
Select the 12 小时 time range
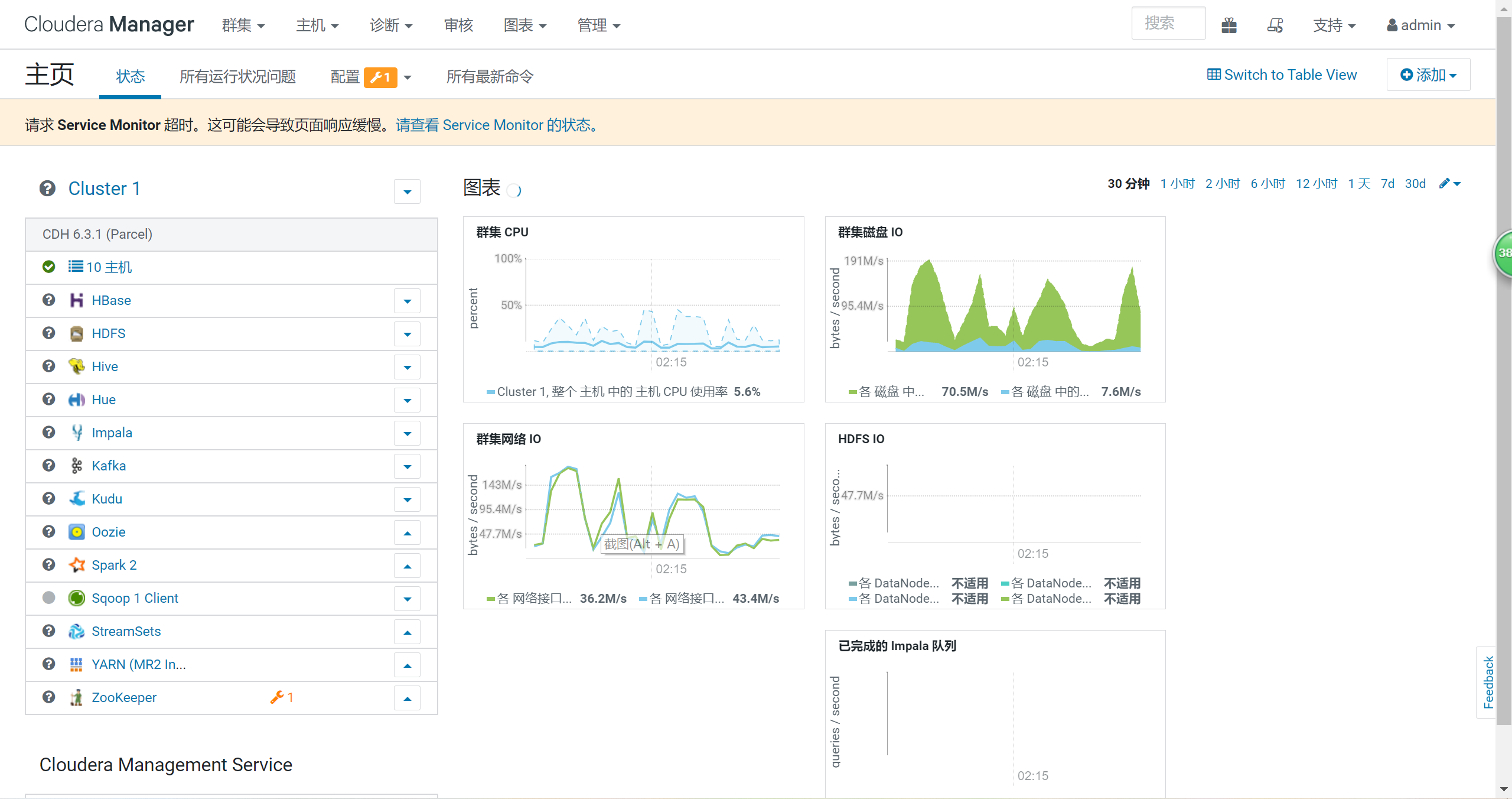1317,184
